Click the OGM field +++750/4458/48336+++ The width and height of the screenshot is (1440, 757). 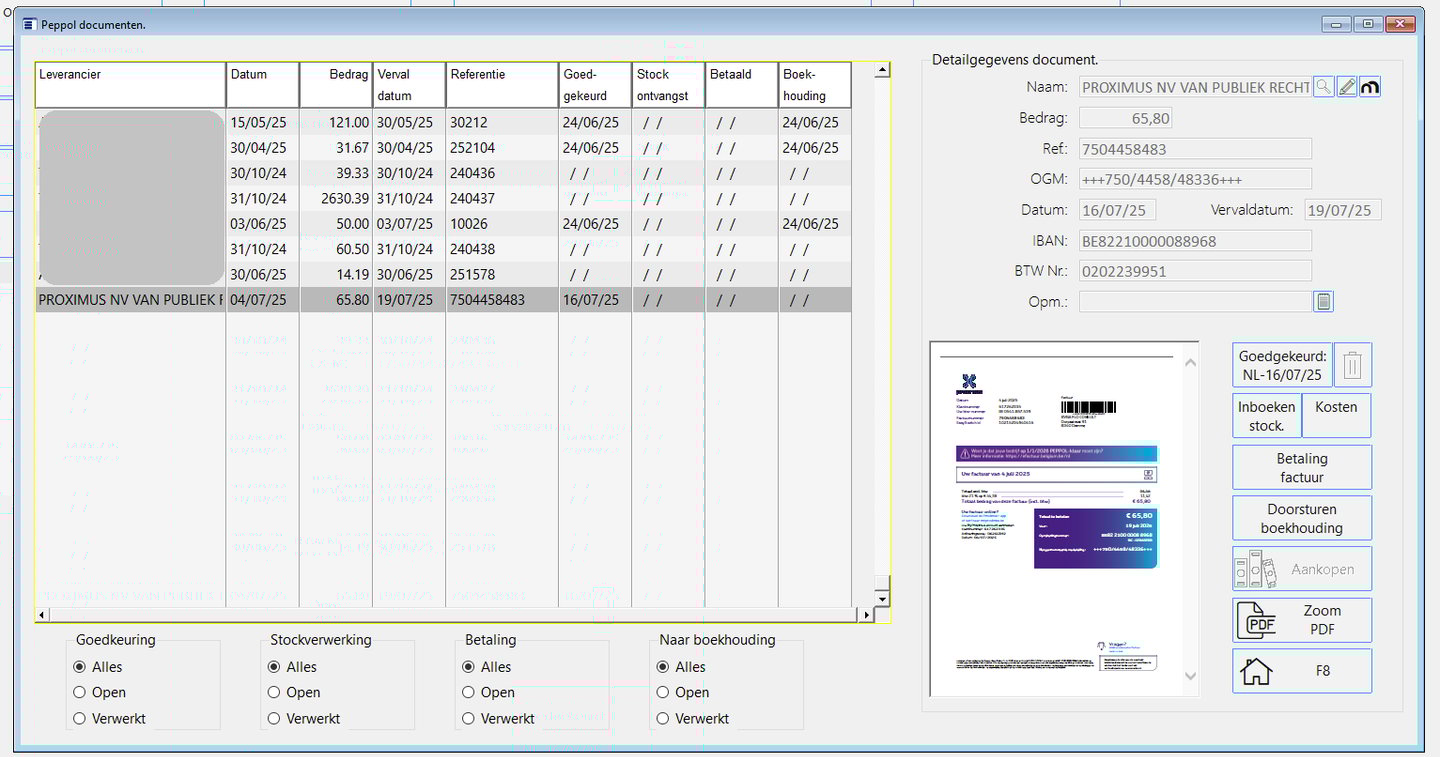coord(1195,179)
